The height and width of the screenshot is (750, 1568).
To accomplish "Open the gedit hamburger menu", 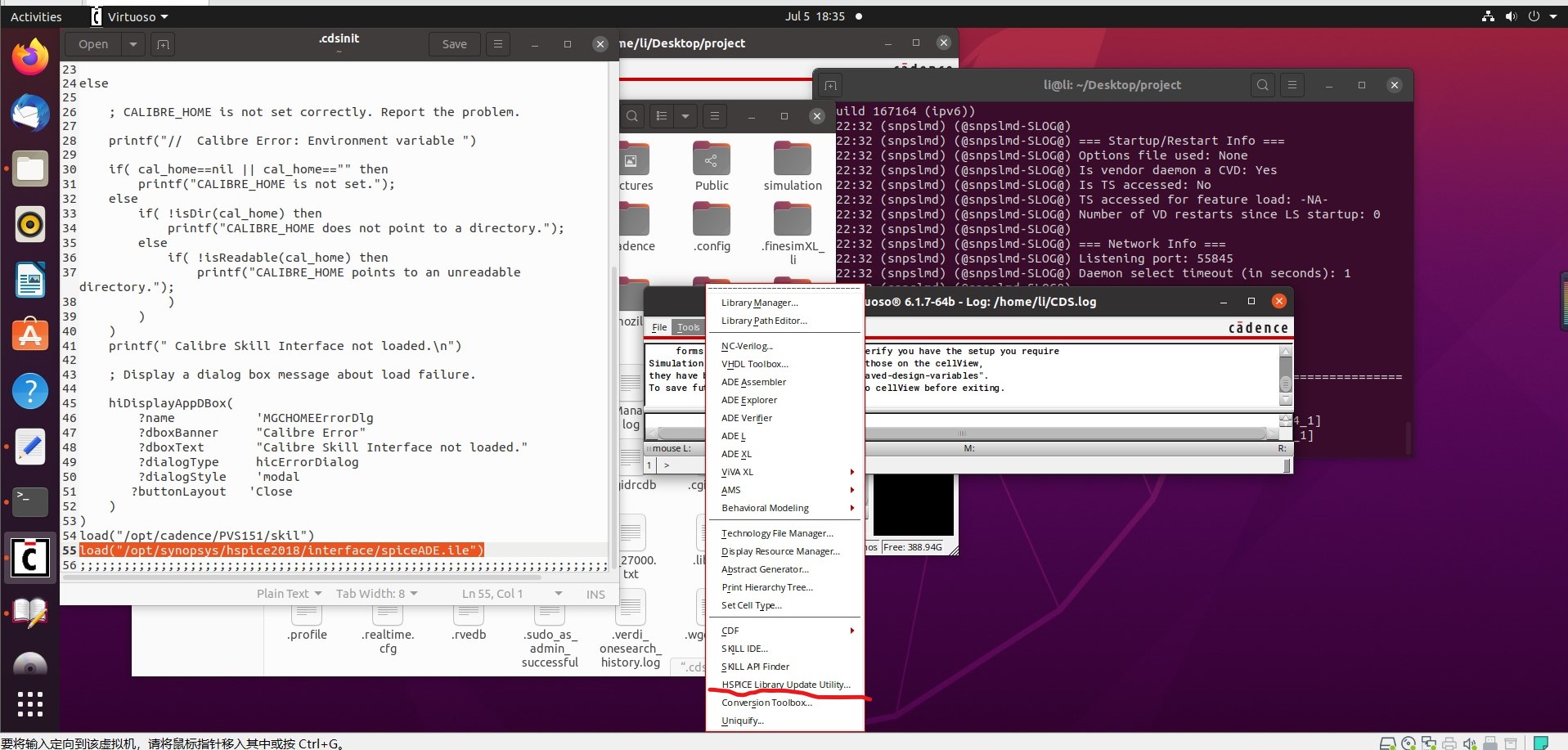I will pos(497,44).
